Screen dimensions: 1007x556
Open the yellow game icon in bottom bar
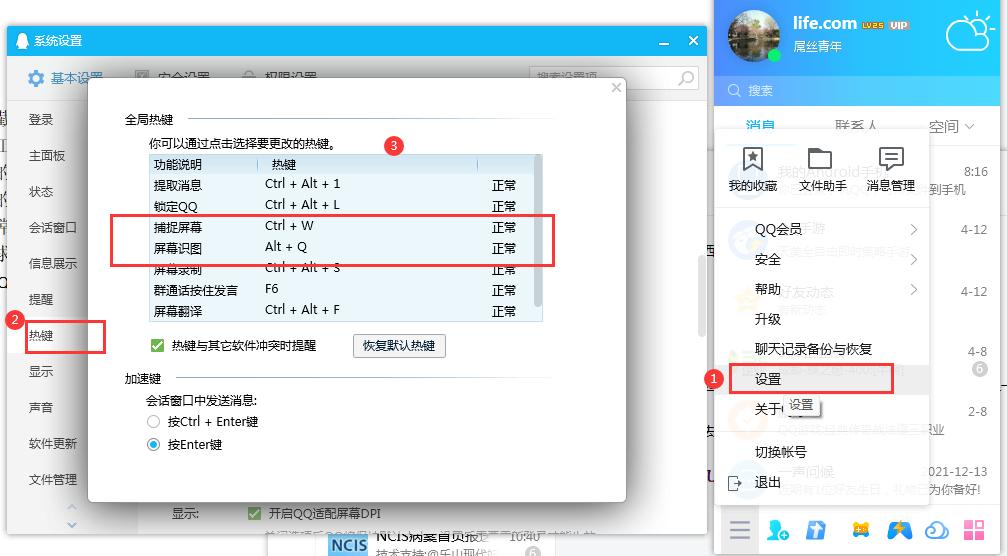861,530
